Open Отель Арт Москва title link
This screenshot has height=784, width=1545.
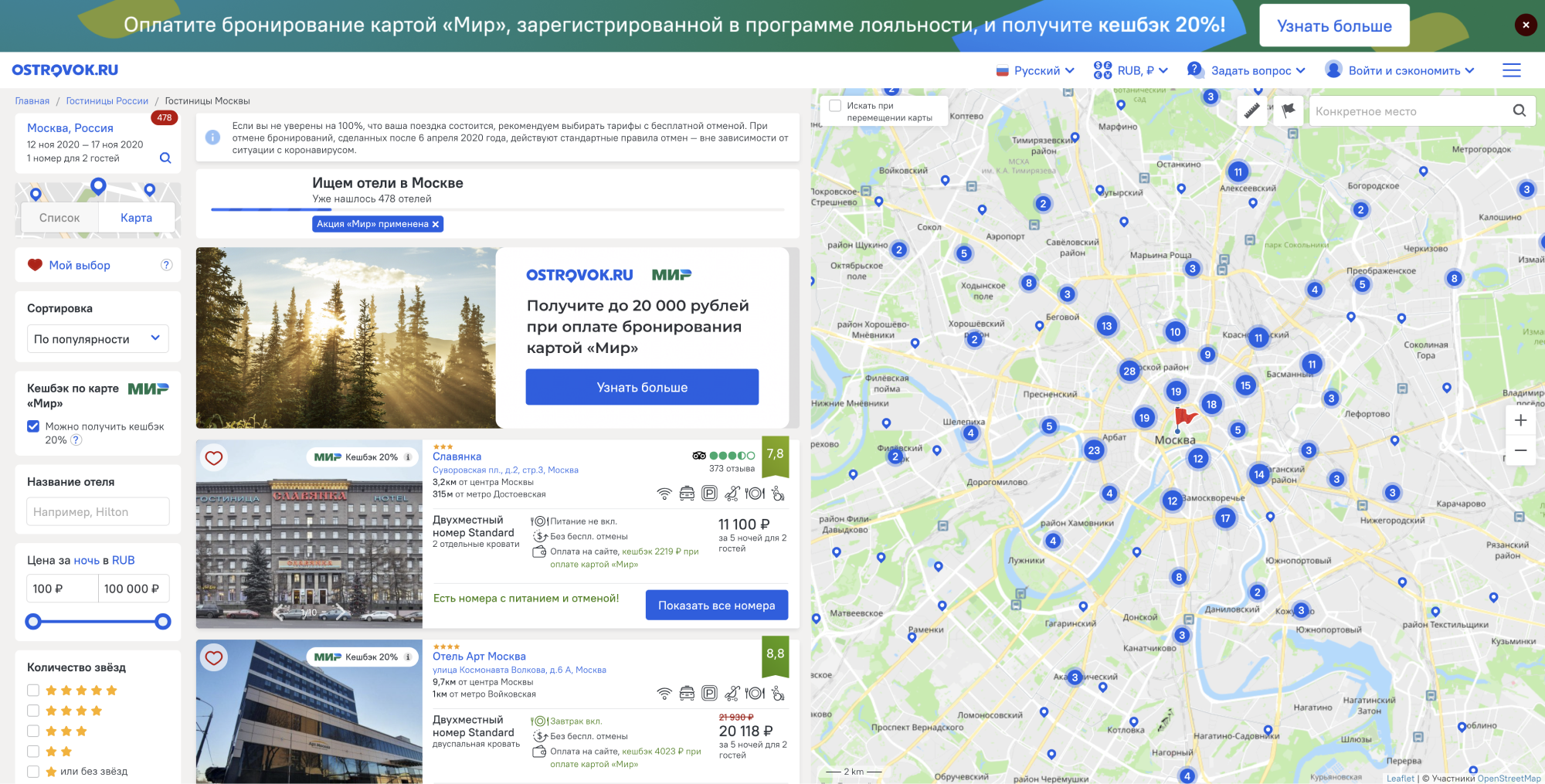click(479, 657)
